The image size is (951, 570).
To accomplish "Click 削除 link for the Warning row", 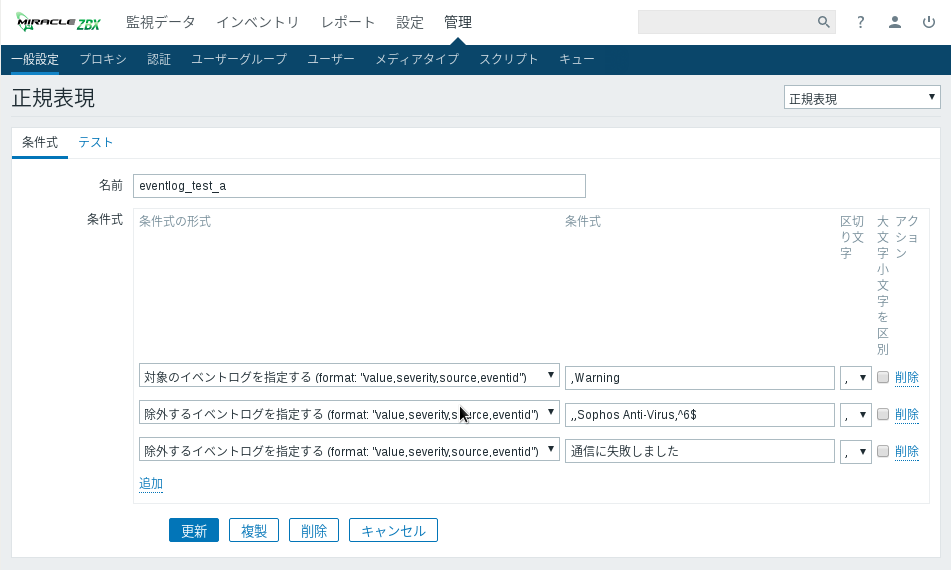I will click(x=906, y=377).
